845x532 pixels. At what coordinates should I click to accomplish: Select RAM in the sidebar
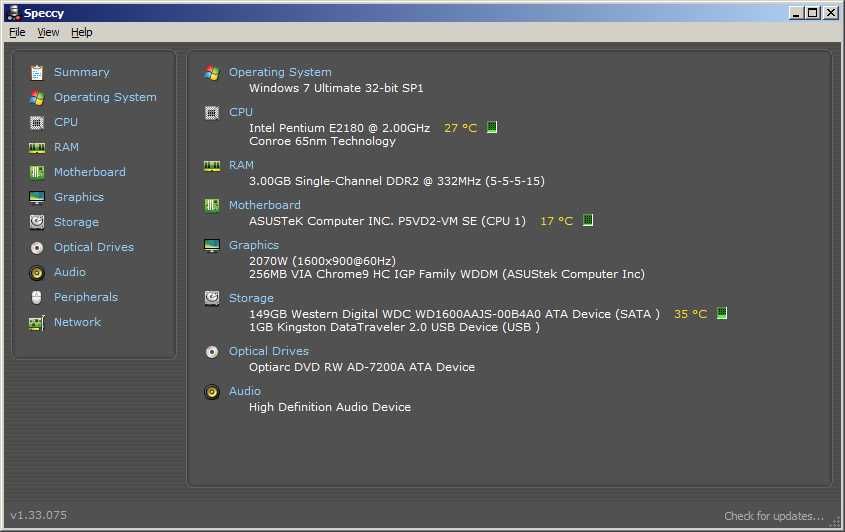66,147
